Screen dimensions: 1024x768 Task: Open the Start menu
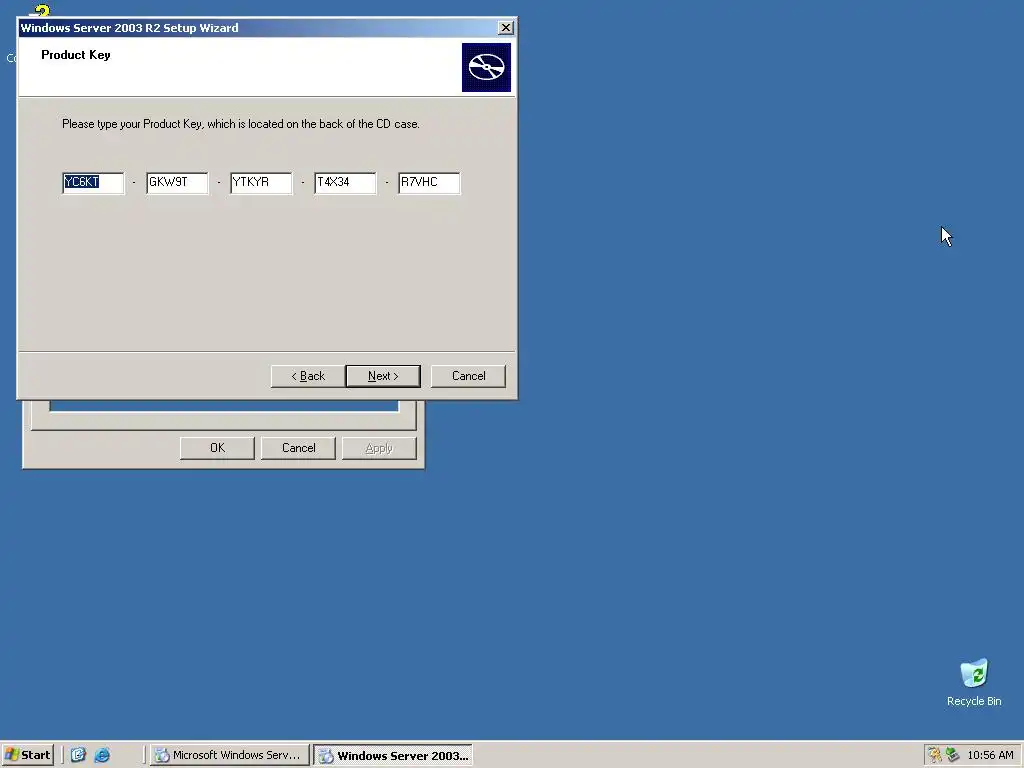pos(27,755)
